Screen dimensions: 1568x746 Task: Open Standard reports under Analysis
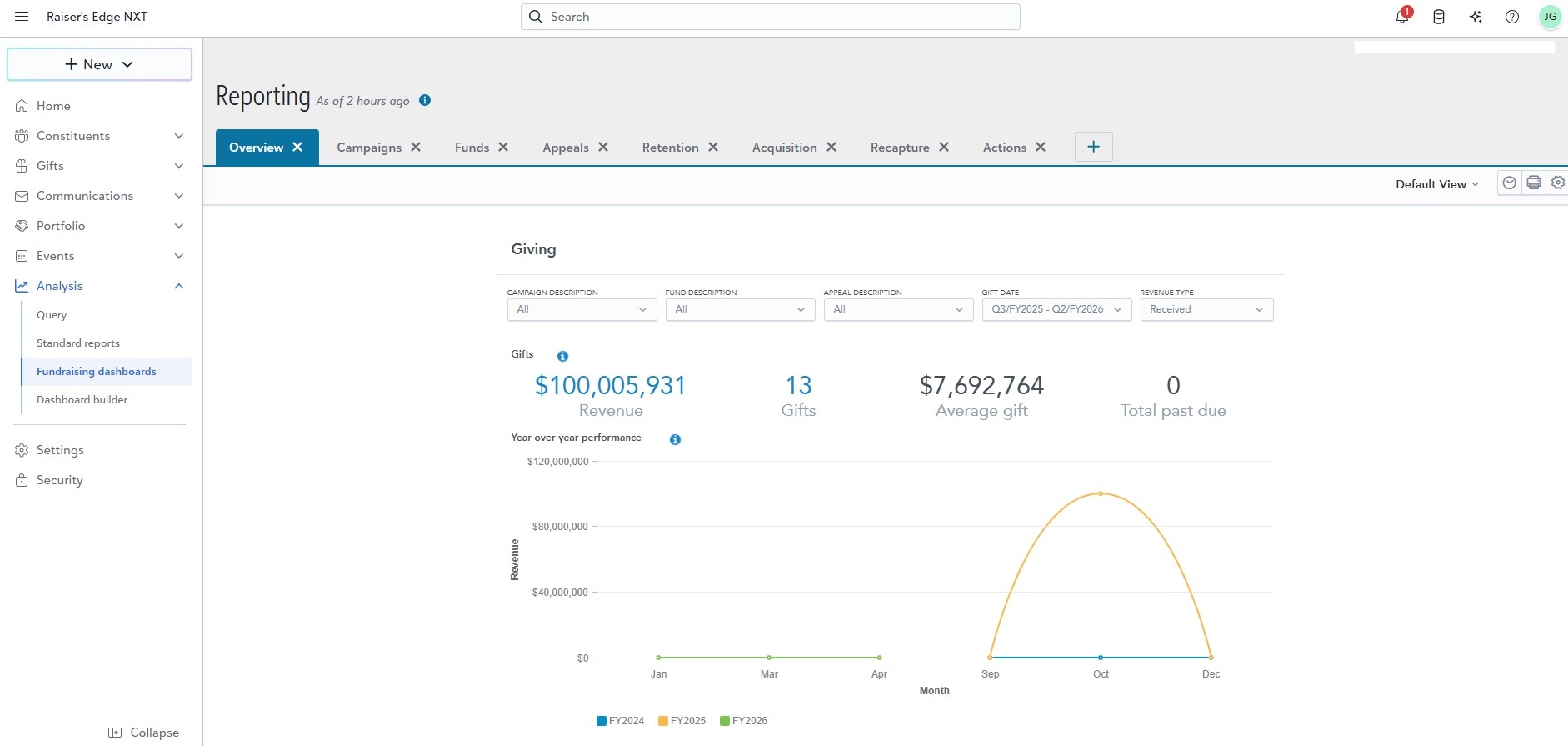[78, 343]
